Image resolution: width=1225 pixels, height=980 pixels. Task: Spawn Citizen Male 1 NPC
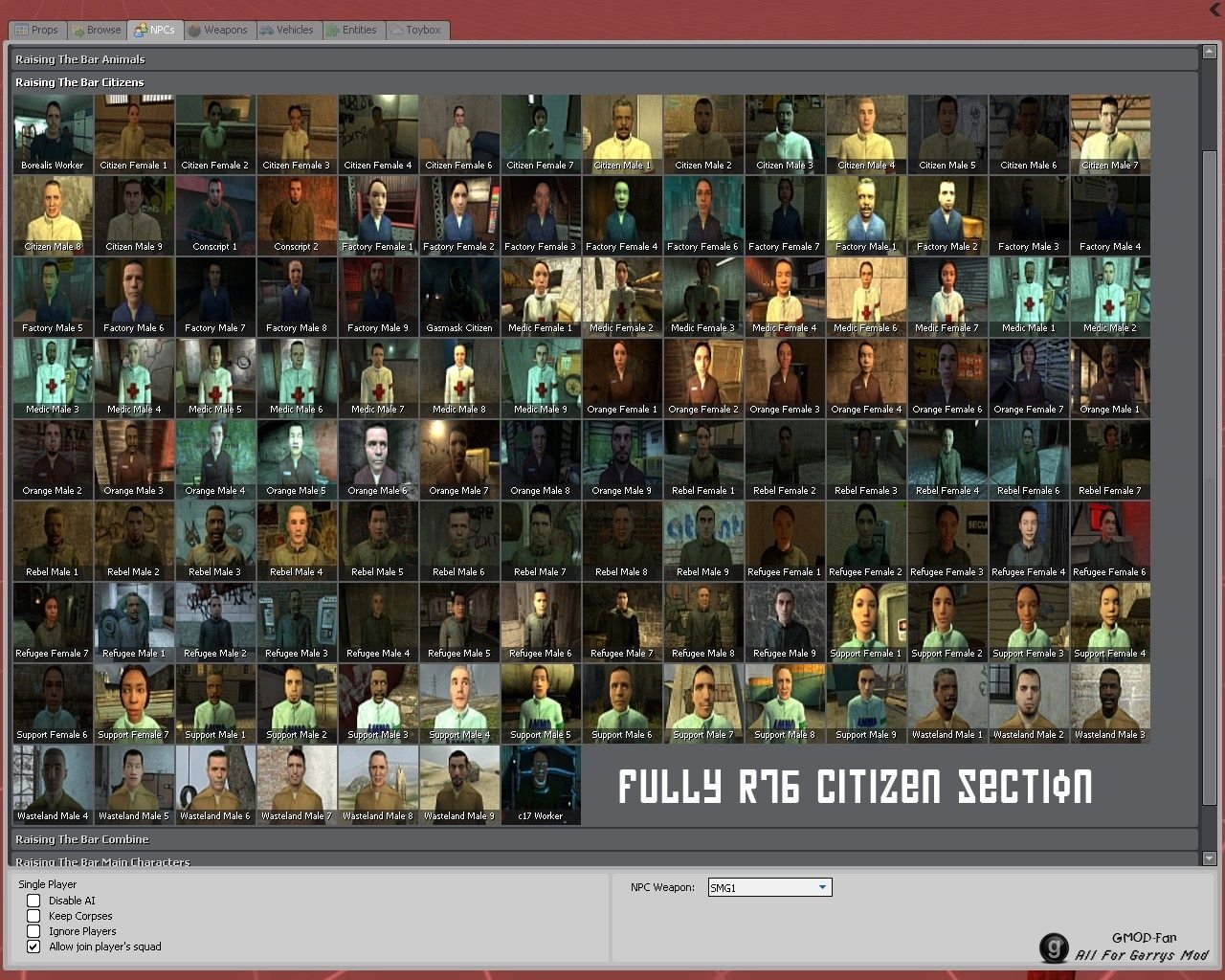pyautogui.click(x=622, y=134)
